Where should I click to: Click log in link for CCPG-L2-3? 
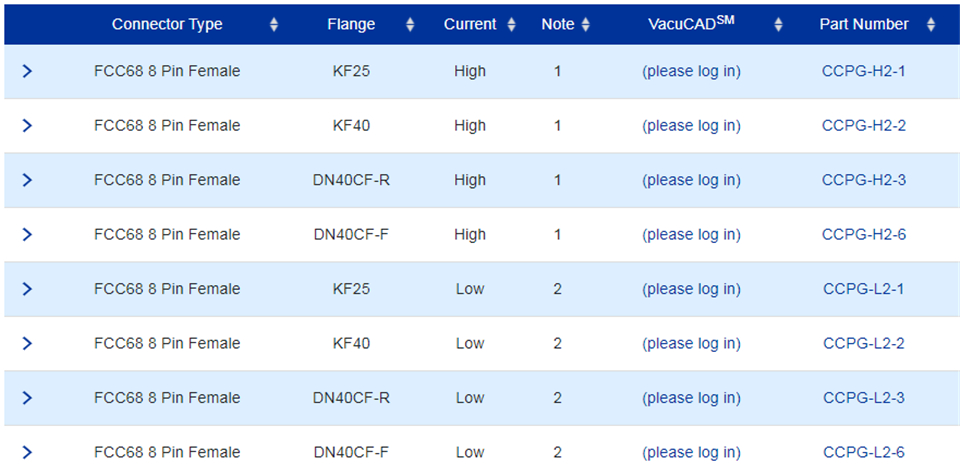point(691,398)
